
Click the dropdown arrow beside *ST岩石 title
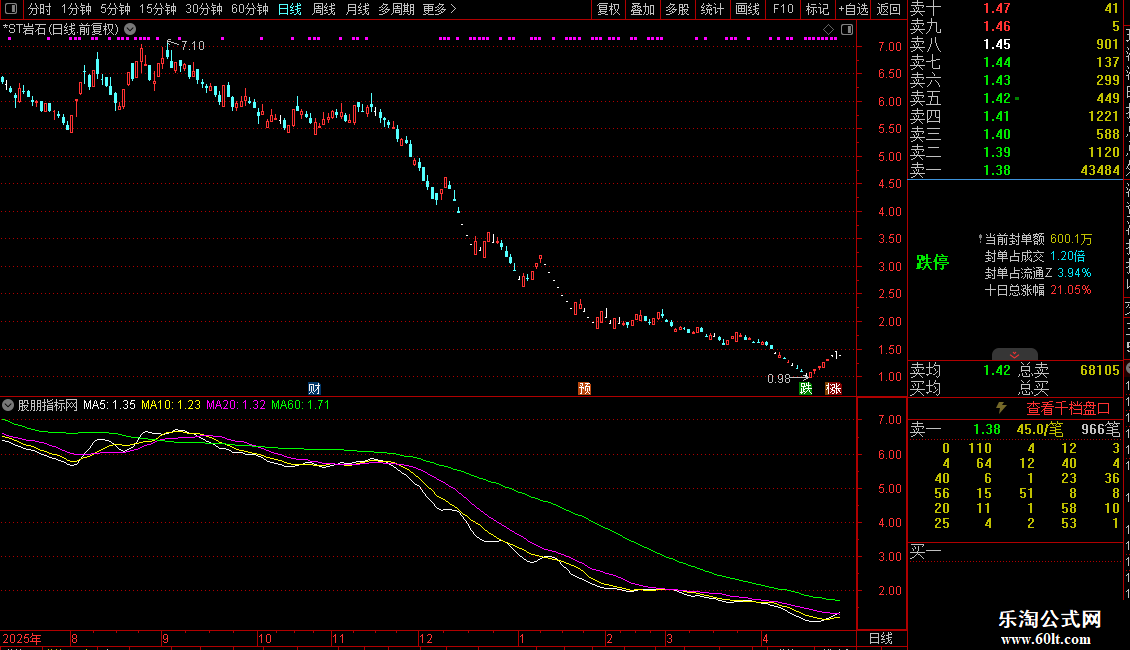coord(130,29)
